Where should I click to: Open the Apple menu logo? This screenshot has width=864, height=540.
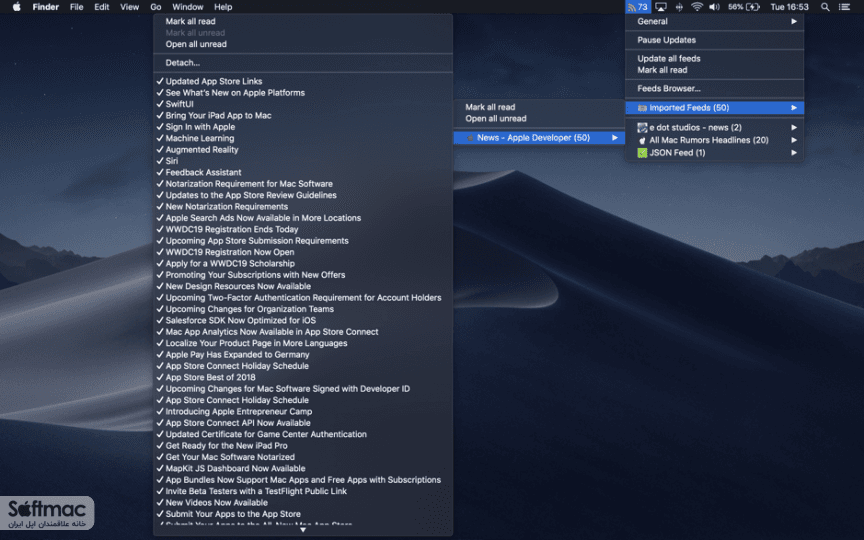(x=17, y=7)
